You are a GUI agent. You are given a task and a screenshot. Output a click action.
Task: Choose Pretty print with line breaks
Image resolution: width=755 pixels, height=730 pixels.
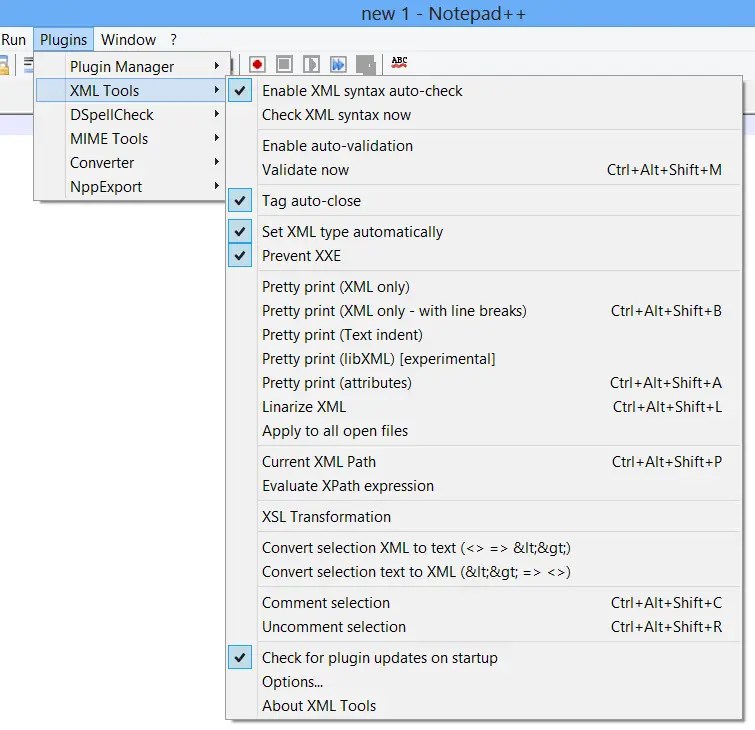pos(484,311)
